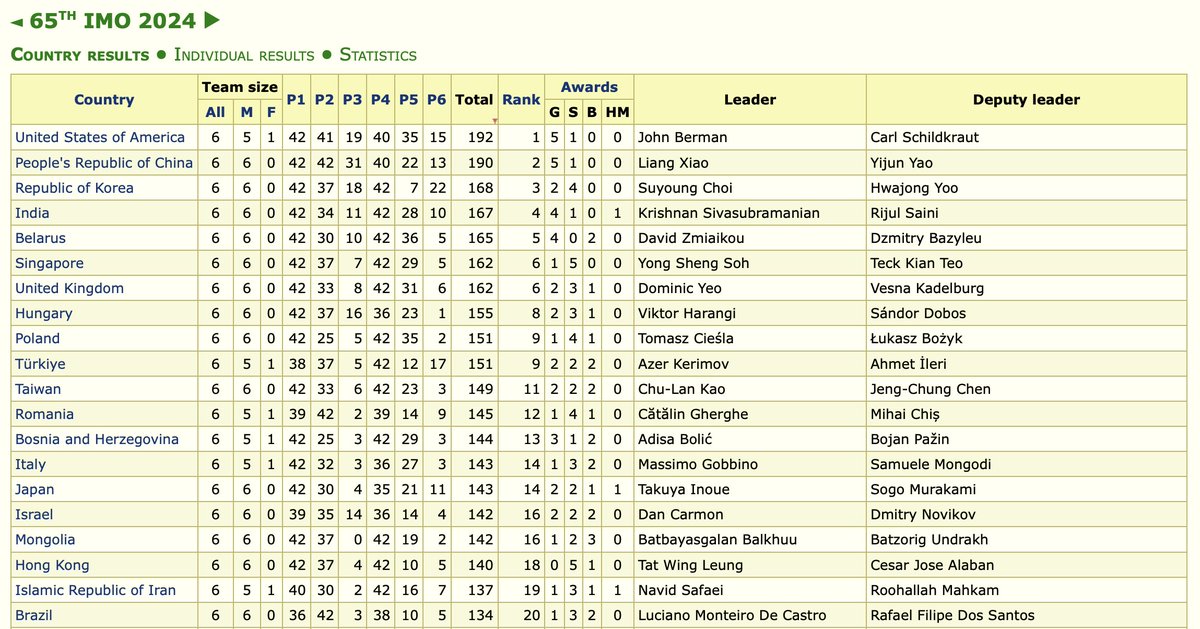This screenshot has height=629, width=1200.
Task: Sort by honourable mentions HM header
Action: tap(617, 112)
